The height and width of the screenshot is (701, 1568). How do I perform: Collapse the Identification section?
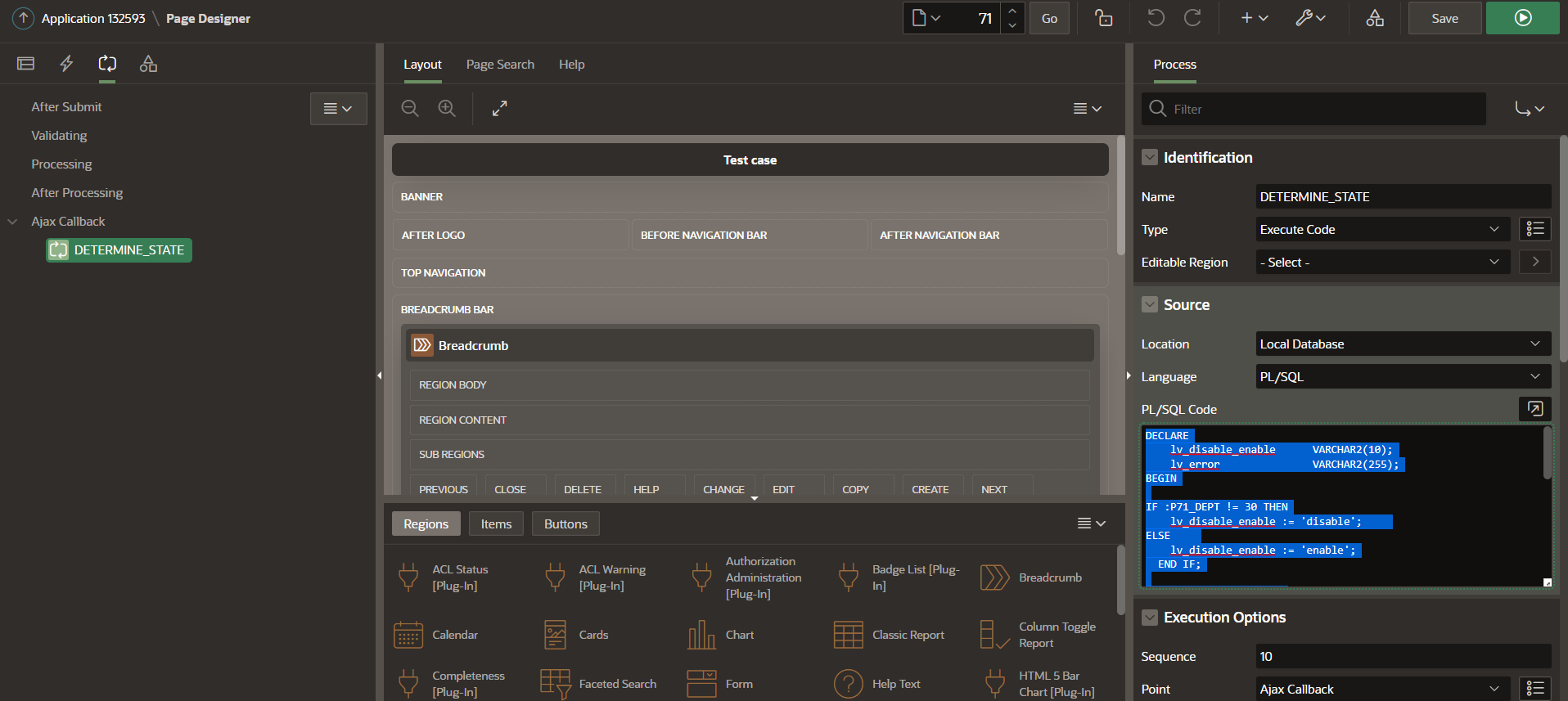pos(1150,157)
